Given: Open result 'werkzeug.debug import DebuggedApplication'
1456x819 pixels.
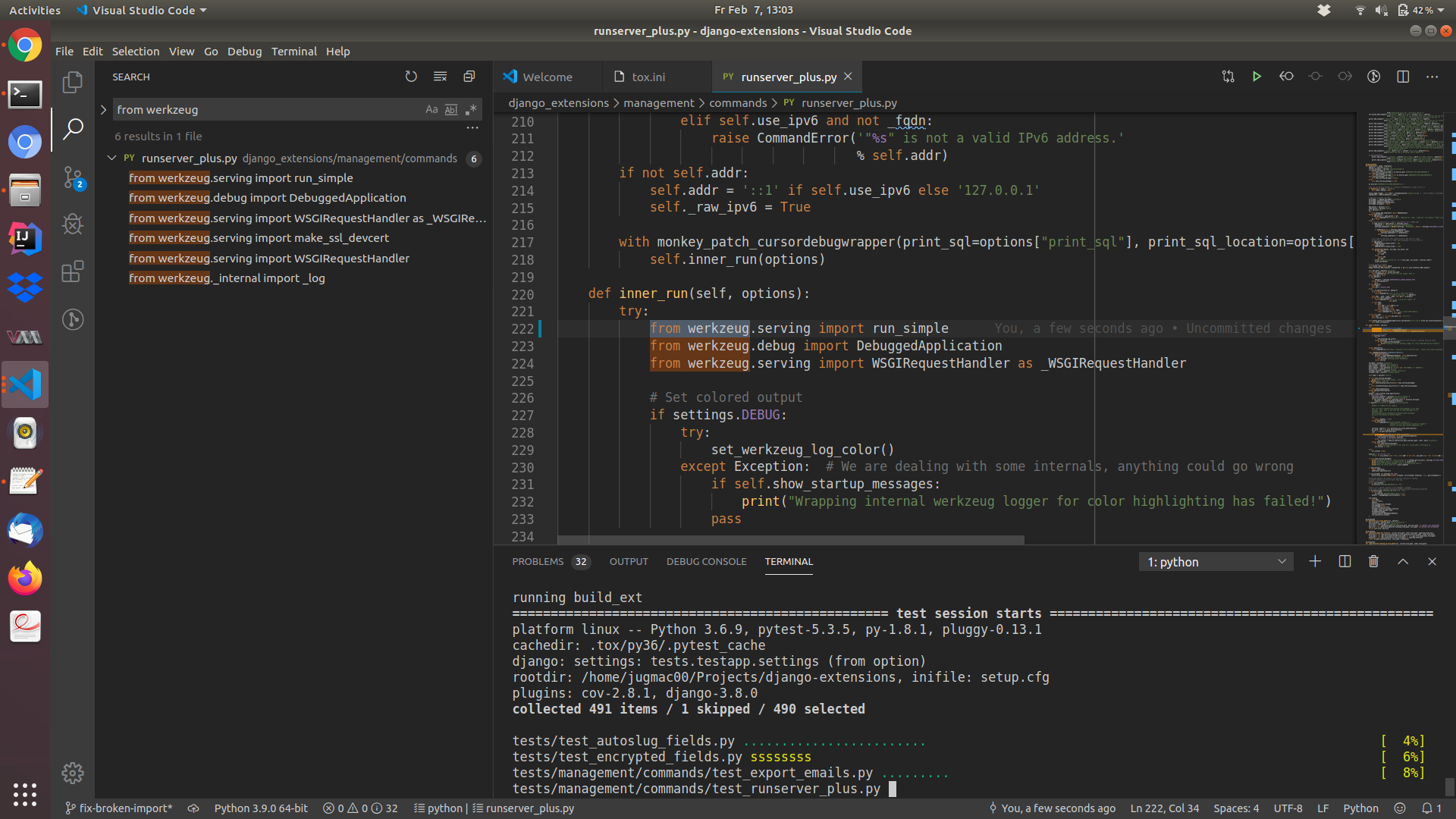Looking at the screenshot, I should (x=267, y=198).
